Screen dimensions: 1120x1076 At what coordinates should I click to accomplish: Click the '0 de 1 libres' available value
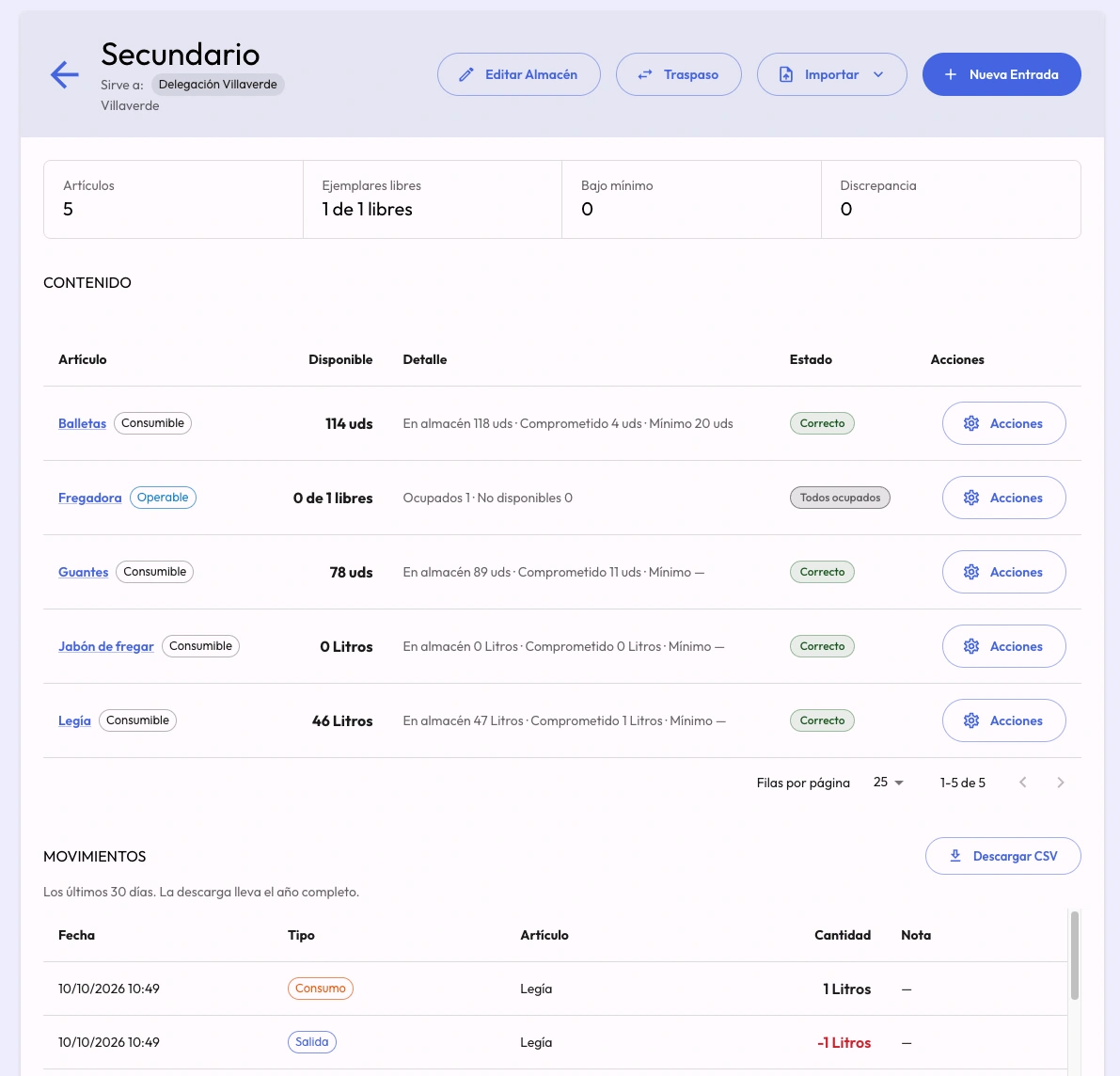click(333, 498)
